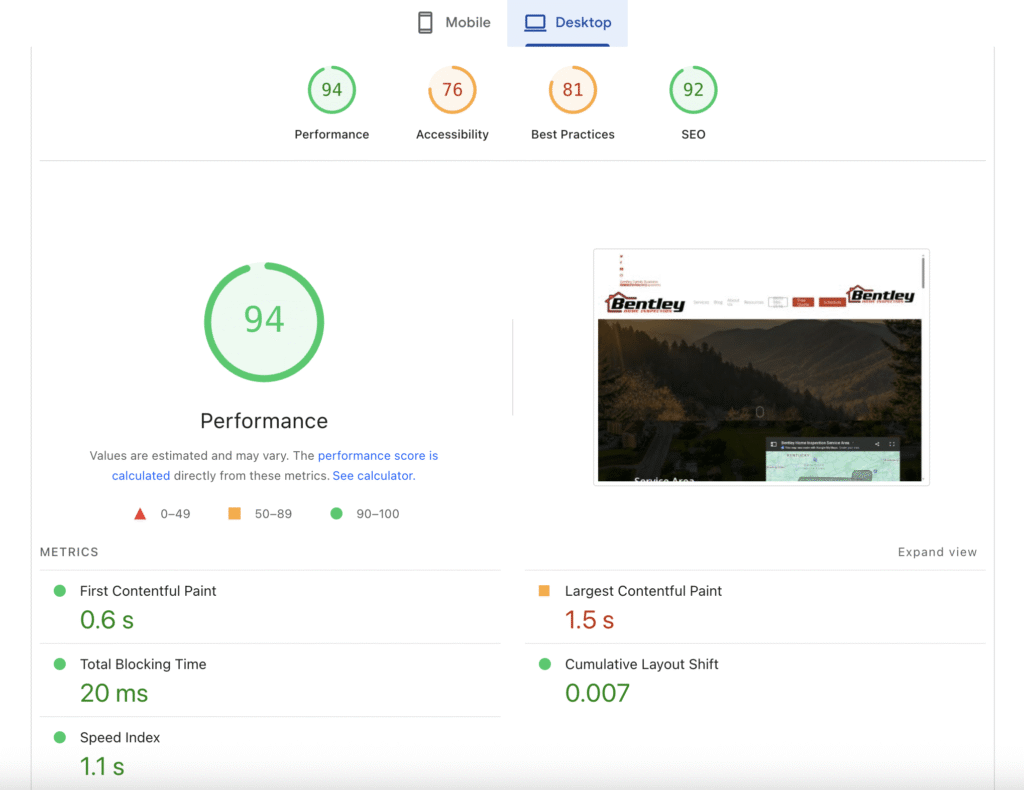Click the orange square 50–89 legend icon
Image resolution: width=1024 pixels, height=790 pixels.
[234, 514]
